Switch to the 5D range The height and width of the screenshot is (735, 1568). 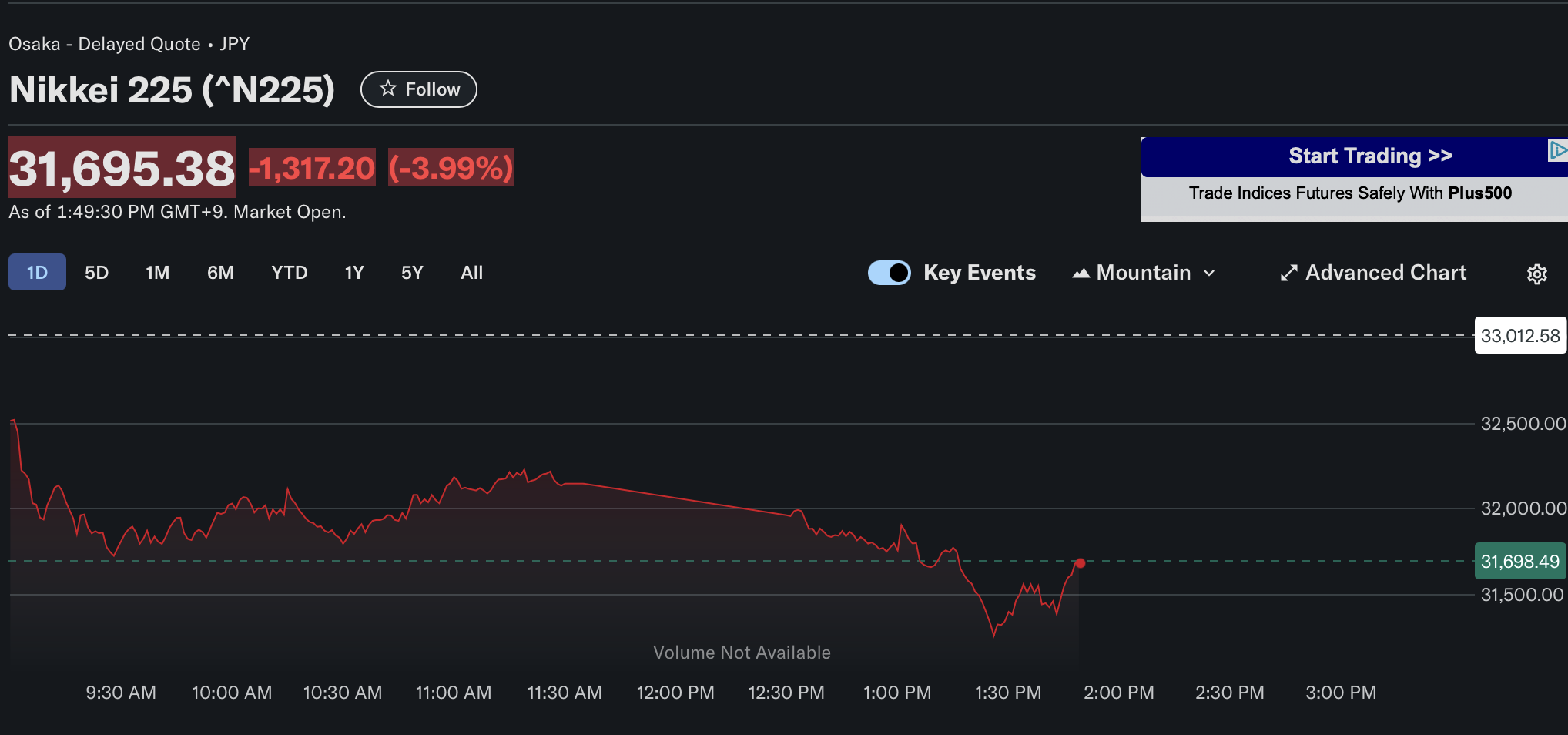tap(96, 273)
